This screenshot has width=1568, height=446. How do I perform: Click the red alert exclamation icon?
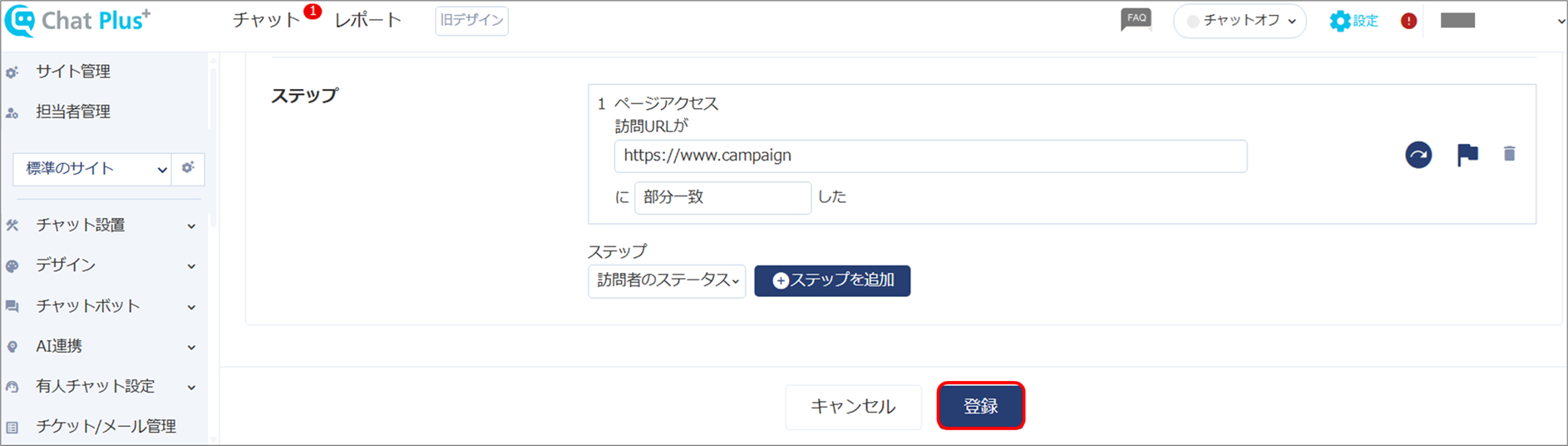click(1408, 21)
